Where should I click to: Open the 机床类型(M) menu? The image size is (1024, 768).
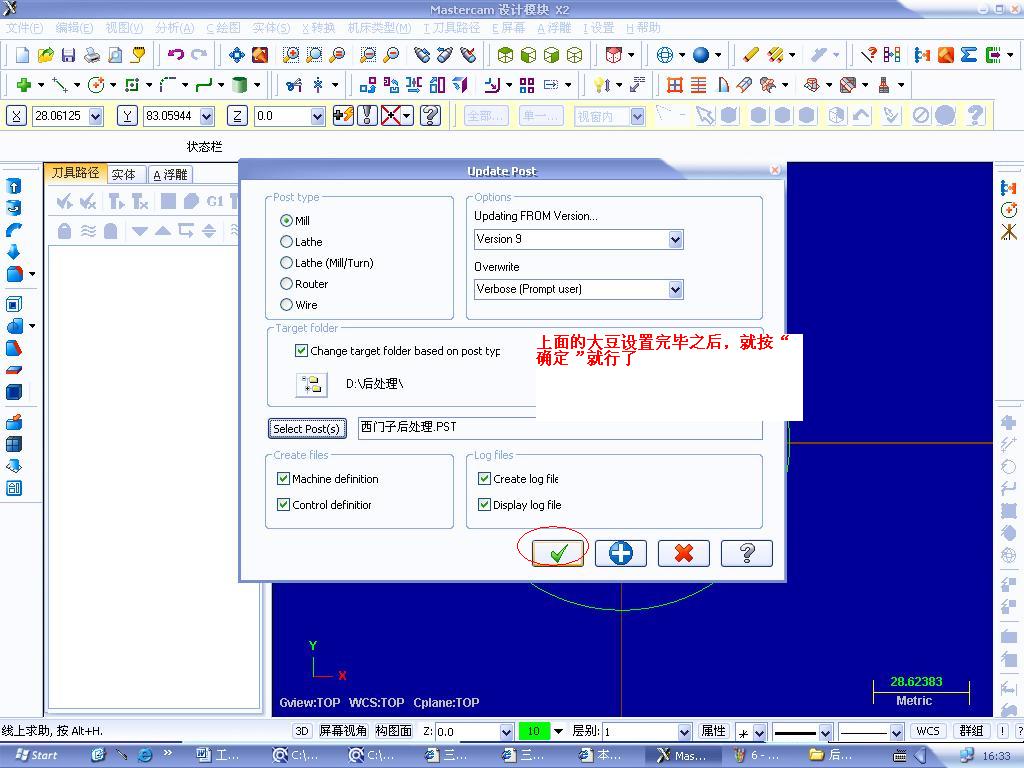click(379, 28)
